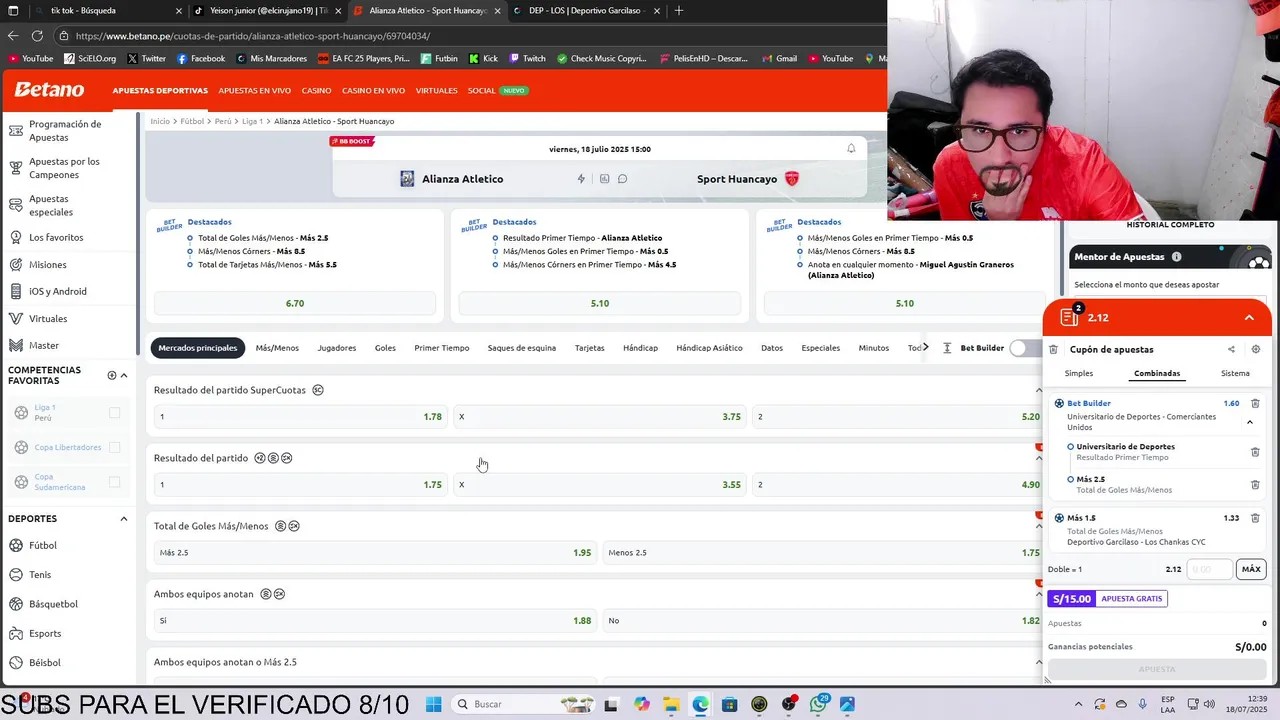Click the Betano logo

click(49, 90)
